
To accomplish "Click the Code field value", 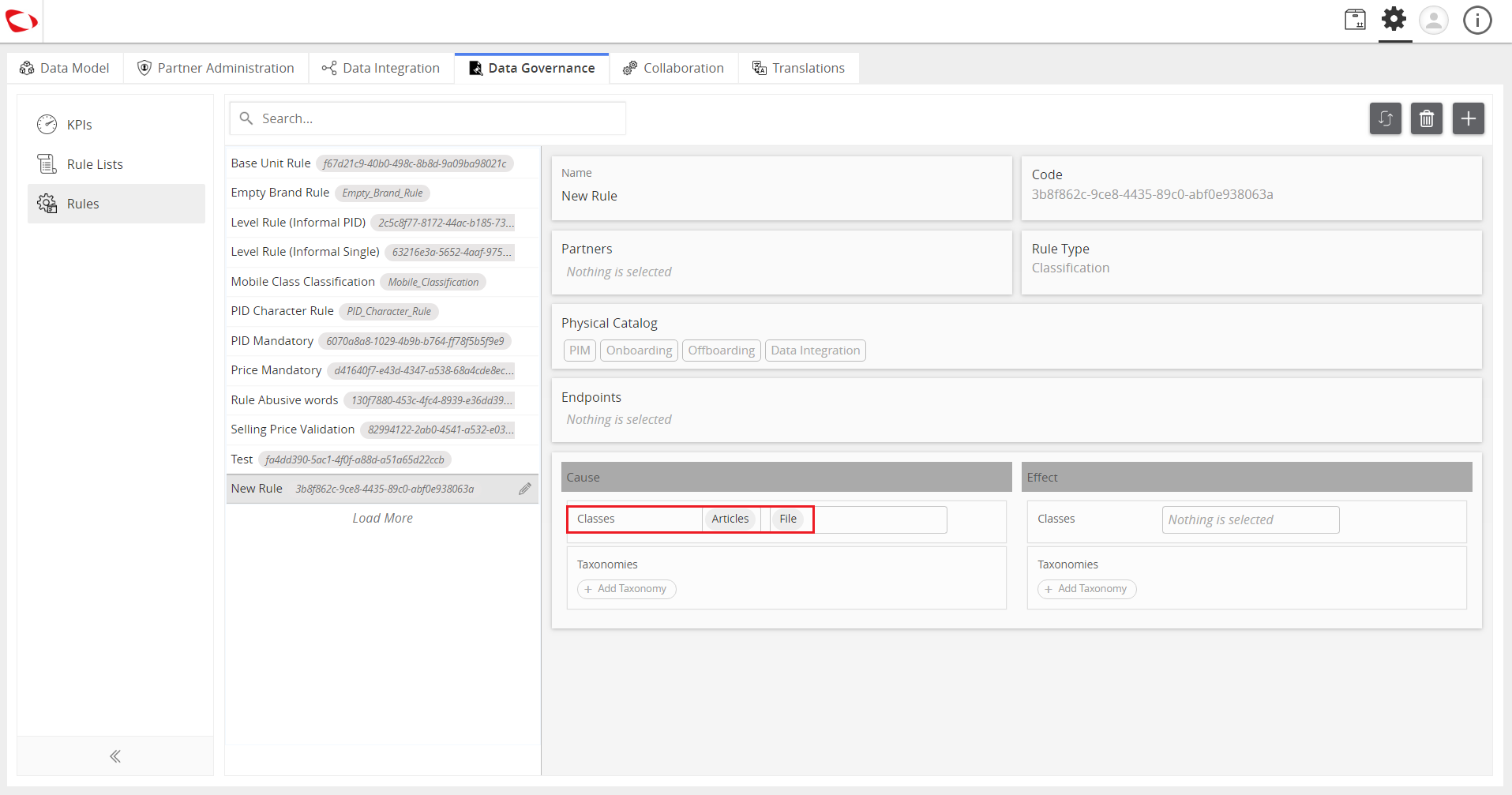I will [1152, 194].
